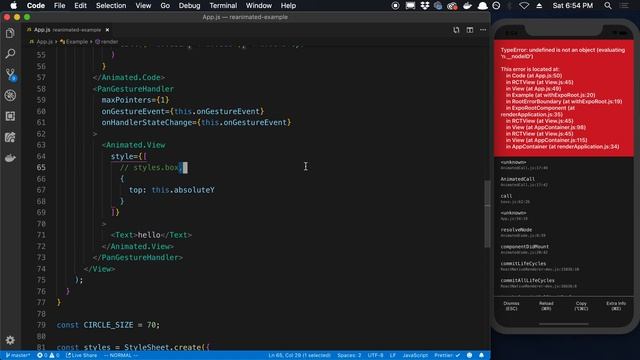The image size is (640, 360).
Task: Open the Search view in activity bar
Action: tap(10, 53)
